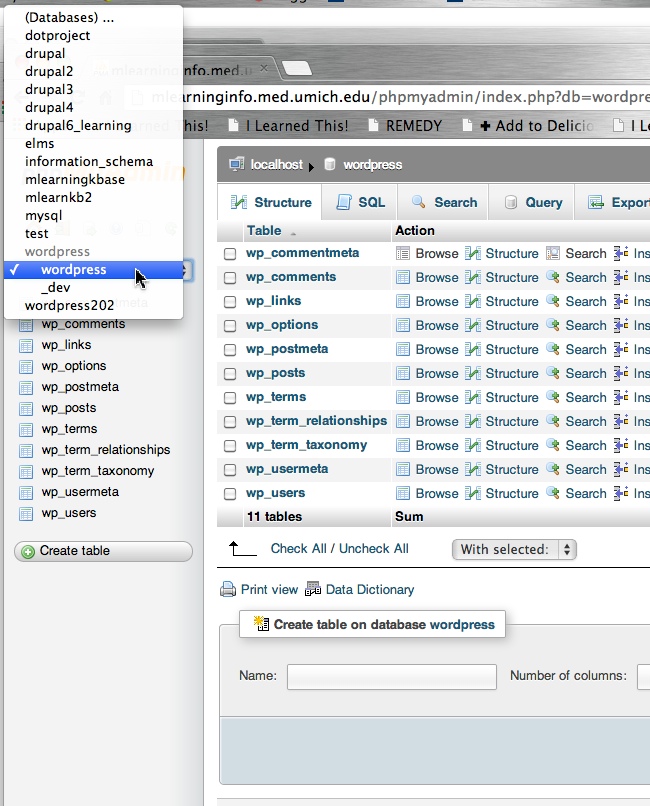Click the new table Name input field
Viewport: 650px width, 806px height.
click(391, 676)
